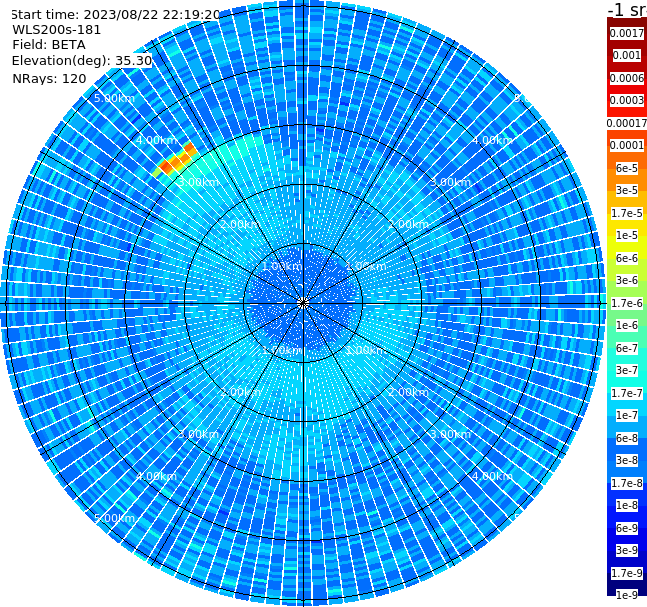
Task: Click the 0.0003 colorbar value
Action: (x=627, y=100)
